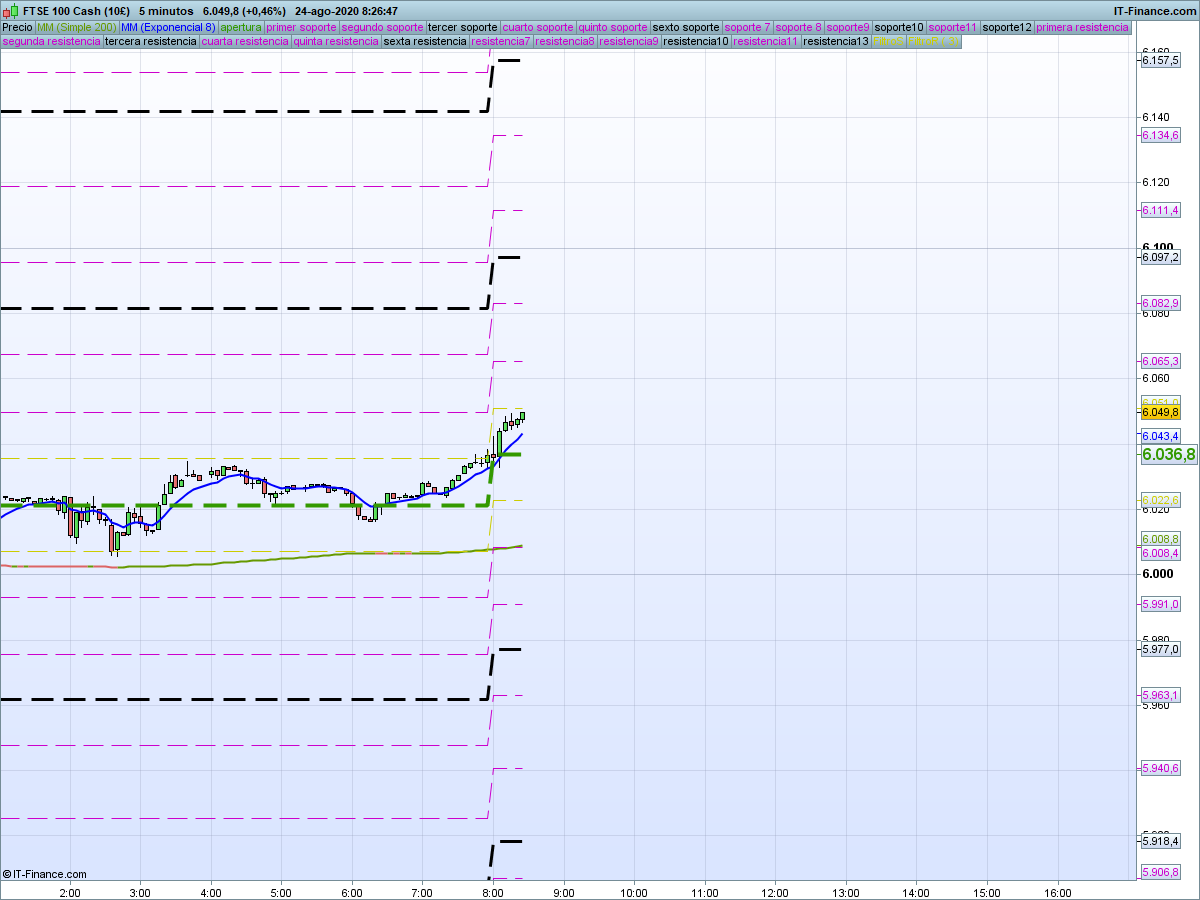Click the primer soporte legend label
Viewport: 1200px width, 900px height.
tap(302, 27)
